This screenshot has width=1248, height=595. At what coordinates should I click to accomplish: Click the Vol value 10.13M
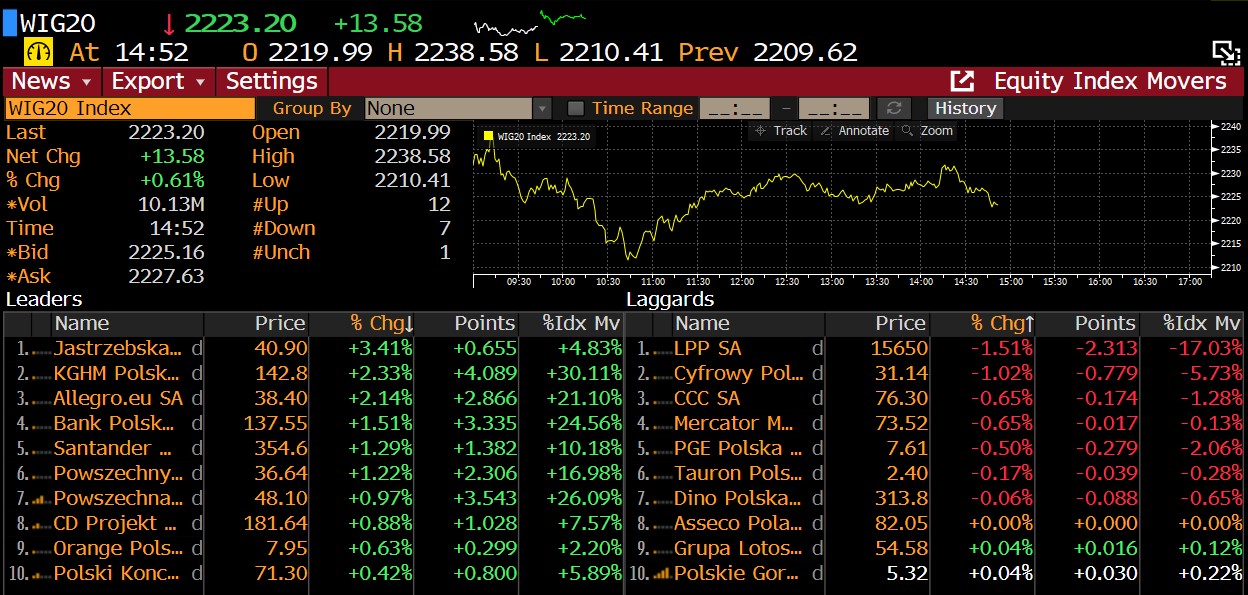coord(172,204)
